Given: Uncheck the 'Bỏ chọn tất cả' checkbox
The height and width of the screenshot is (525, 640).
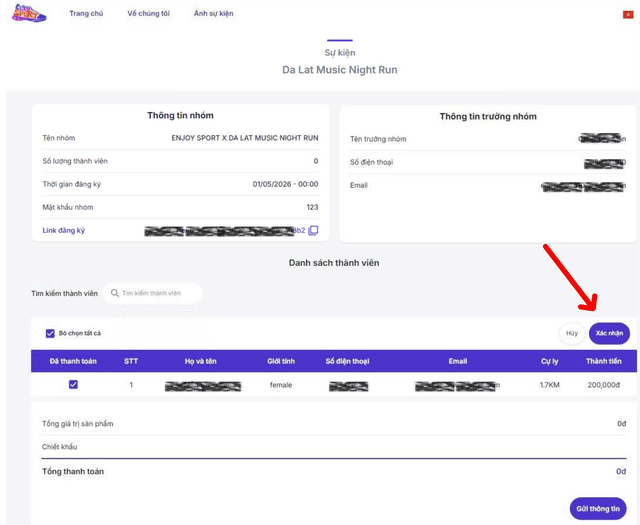Looking at the screenshot, I should point(50,333).
